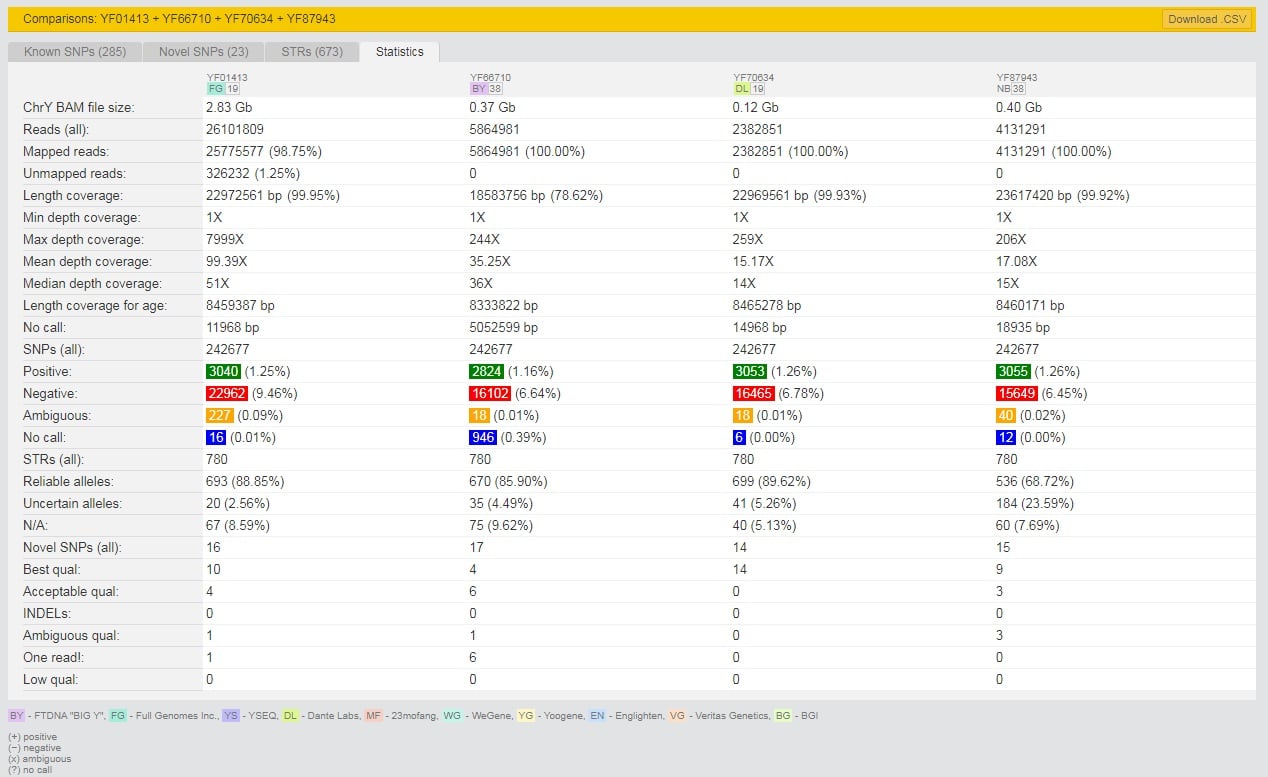Click the VG legend badge for Veritas Genetics
The width and height of the screenshot is (1268, 777).
tap(677, 716)
